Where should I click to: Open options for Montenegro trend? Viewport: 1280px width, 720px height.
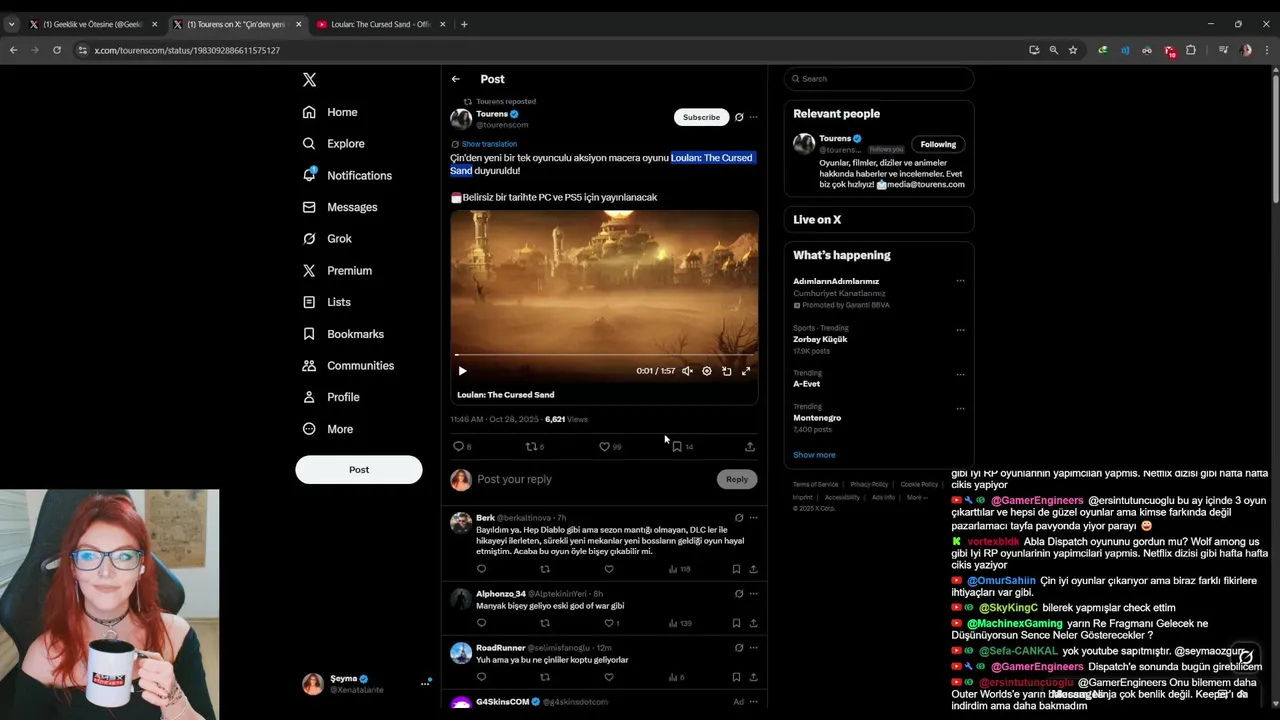960,409
